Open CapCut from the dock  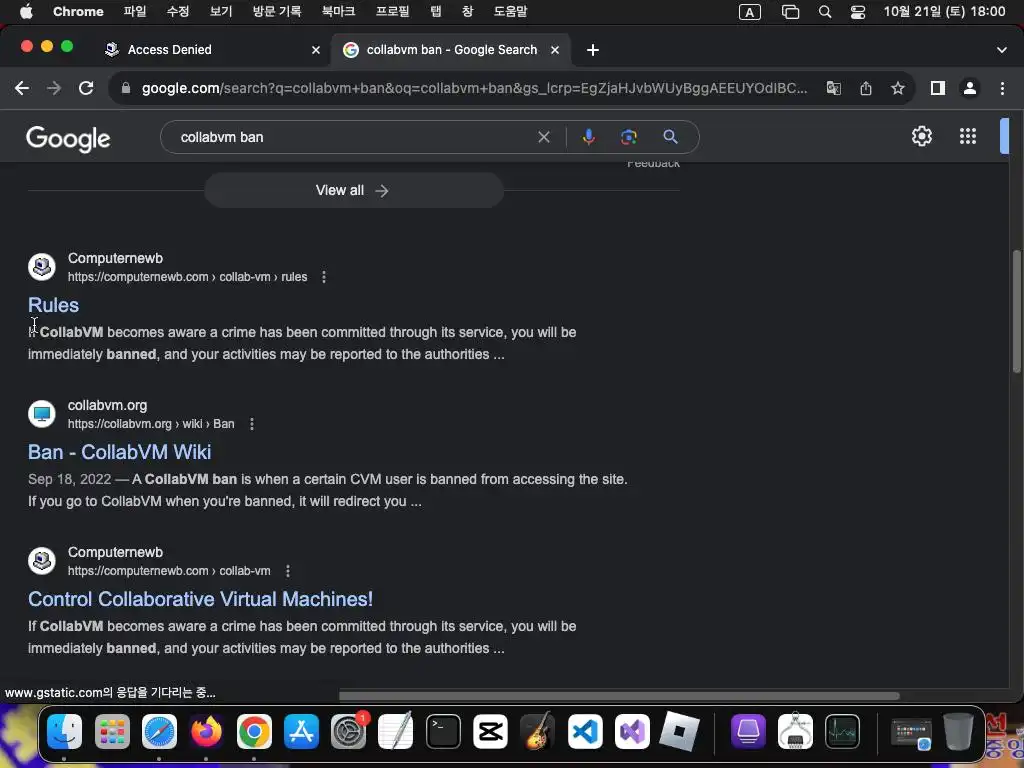point(490,731)
